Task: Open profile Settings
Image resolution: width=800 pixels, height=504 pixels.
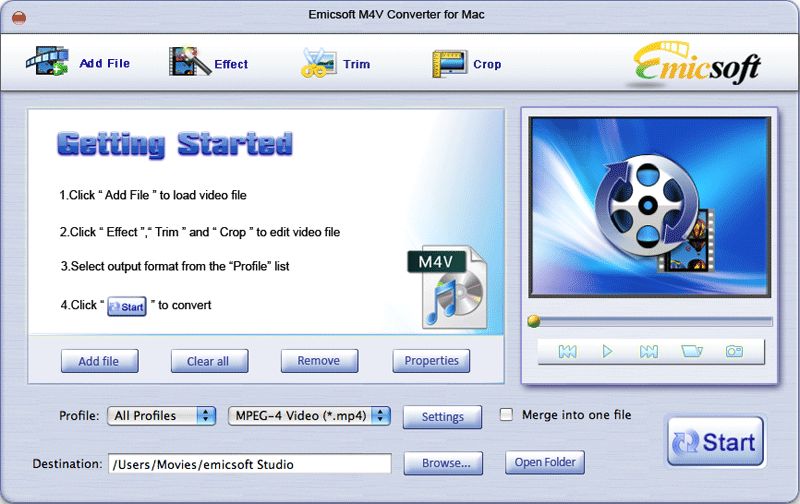Action: coord(442,417)
